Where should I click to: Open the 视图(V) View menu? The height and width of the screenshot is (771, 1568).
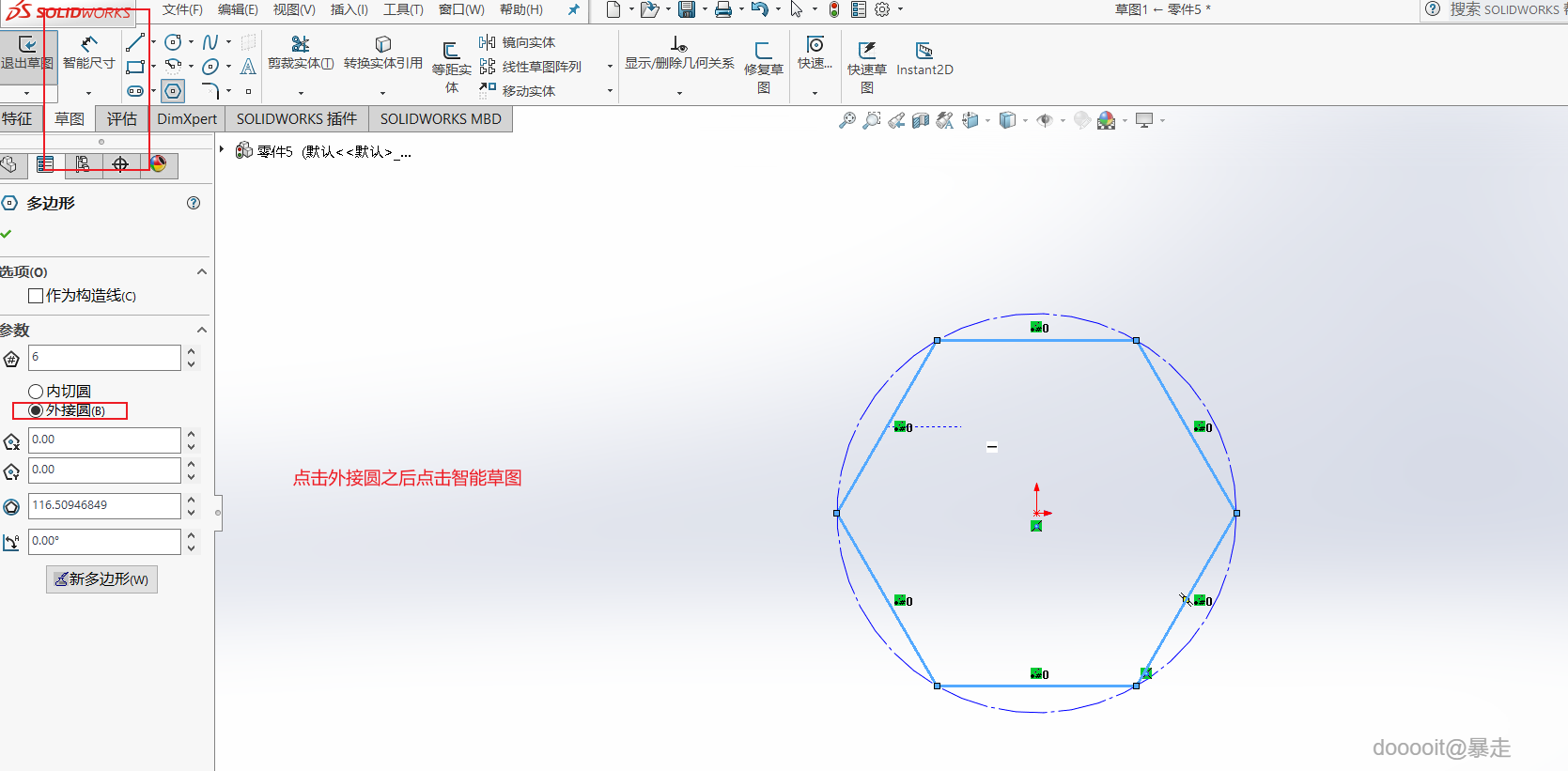(294, 9)
